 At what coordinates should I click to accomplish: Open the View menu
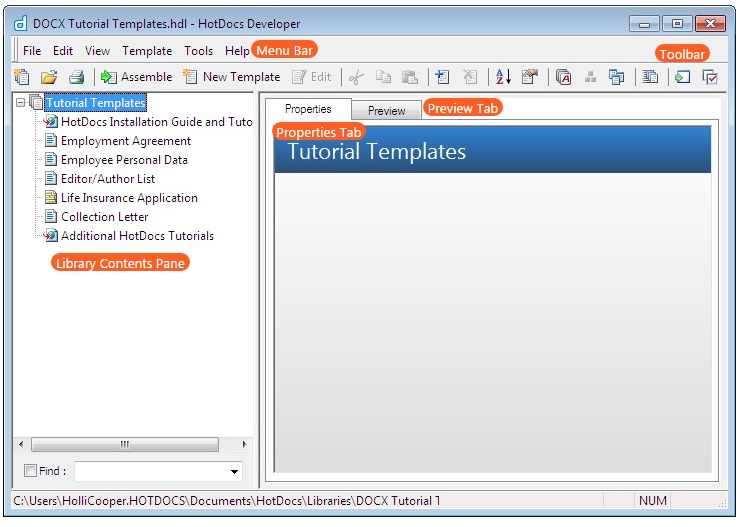point(97,51)
